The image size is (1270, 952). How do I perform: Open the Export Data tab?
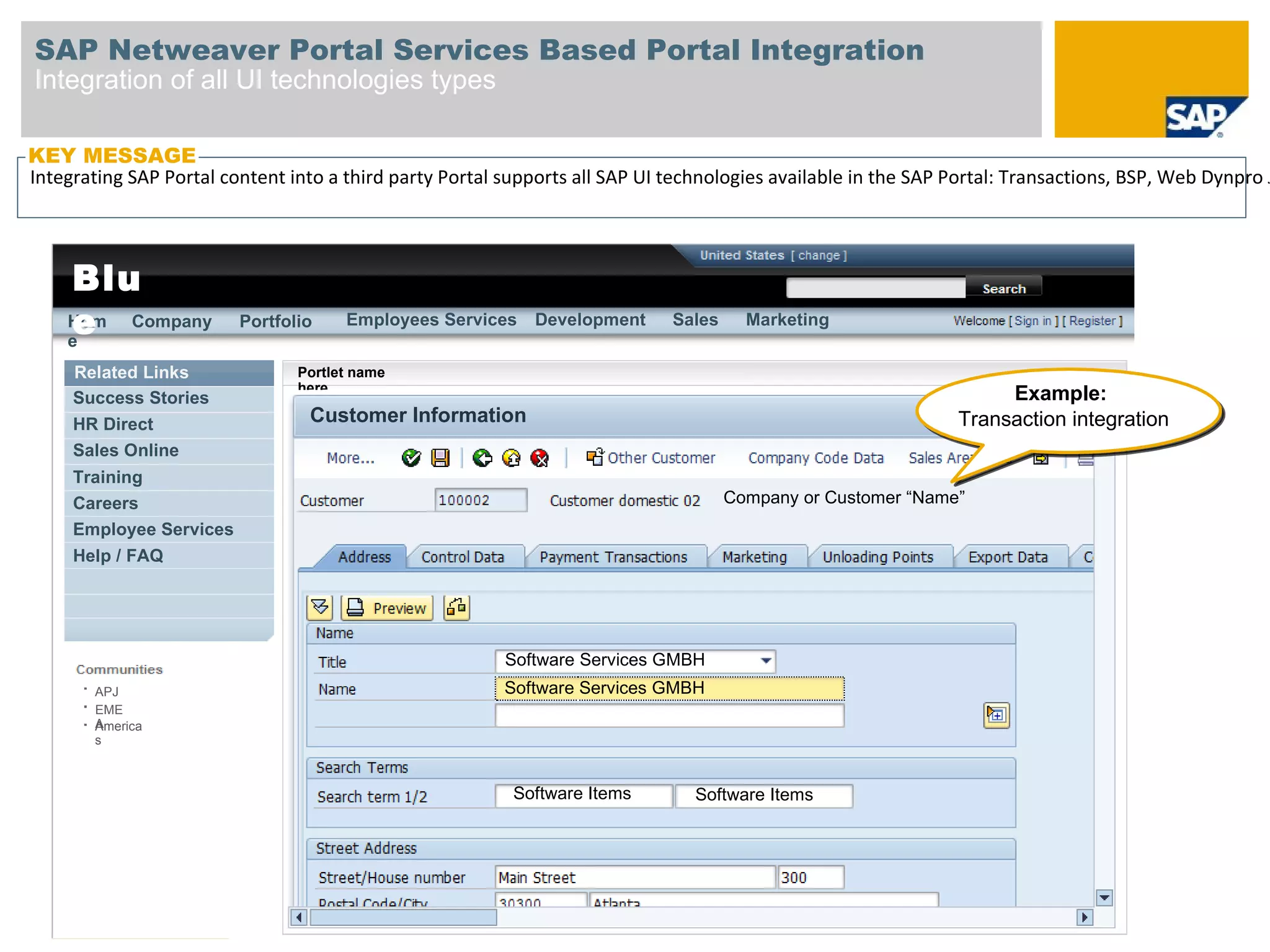click(x=1008, y=557)
